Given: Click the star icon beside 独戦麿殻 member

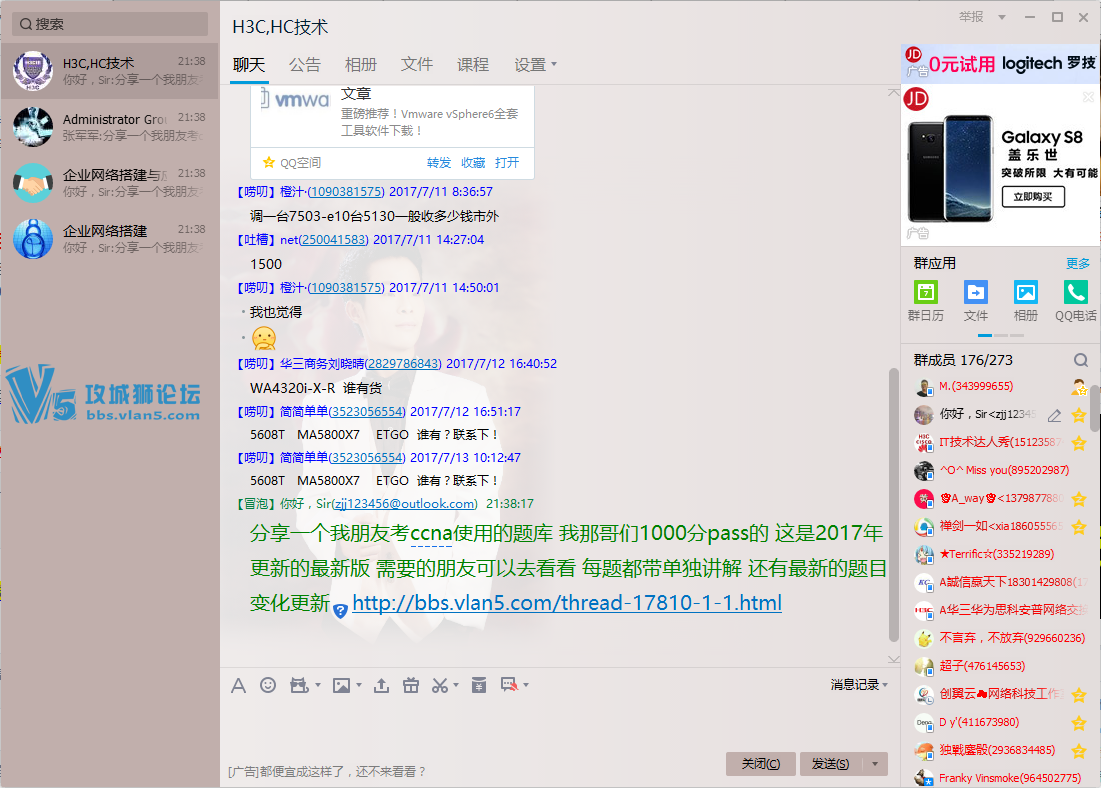Looking at the screenshot, I should pyautogui.click(x=1079, y=751).
